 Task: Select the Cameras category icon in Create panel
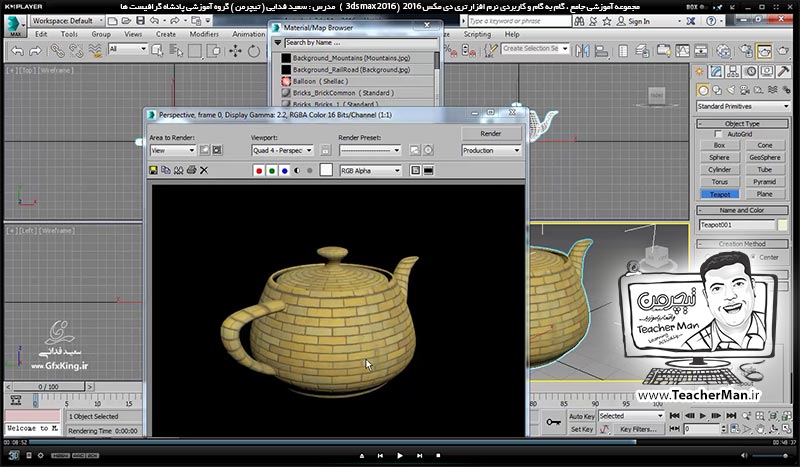click(x=745, y=90)
